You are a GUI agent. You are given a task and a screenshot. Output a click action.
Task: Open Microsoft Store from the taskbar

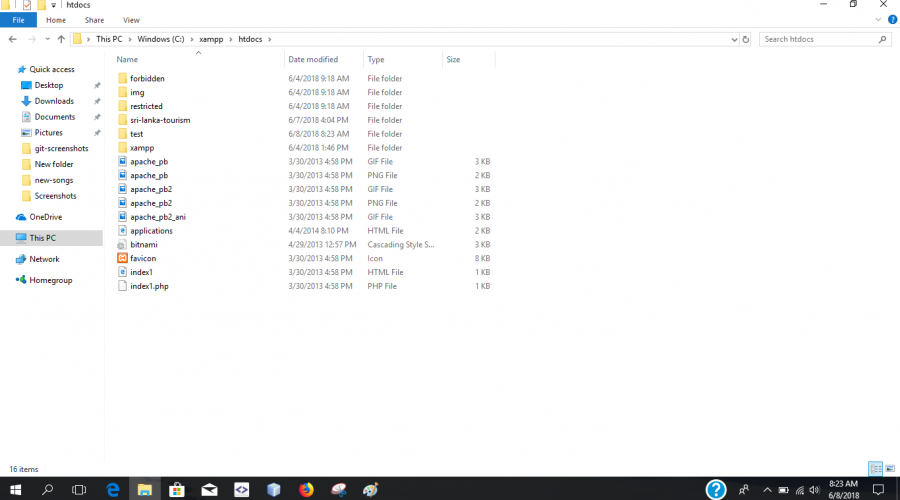tap(176, 489)
